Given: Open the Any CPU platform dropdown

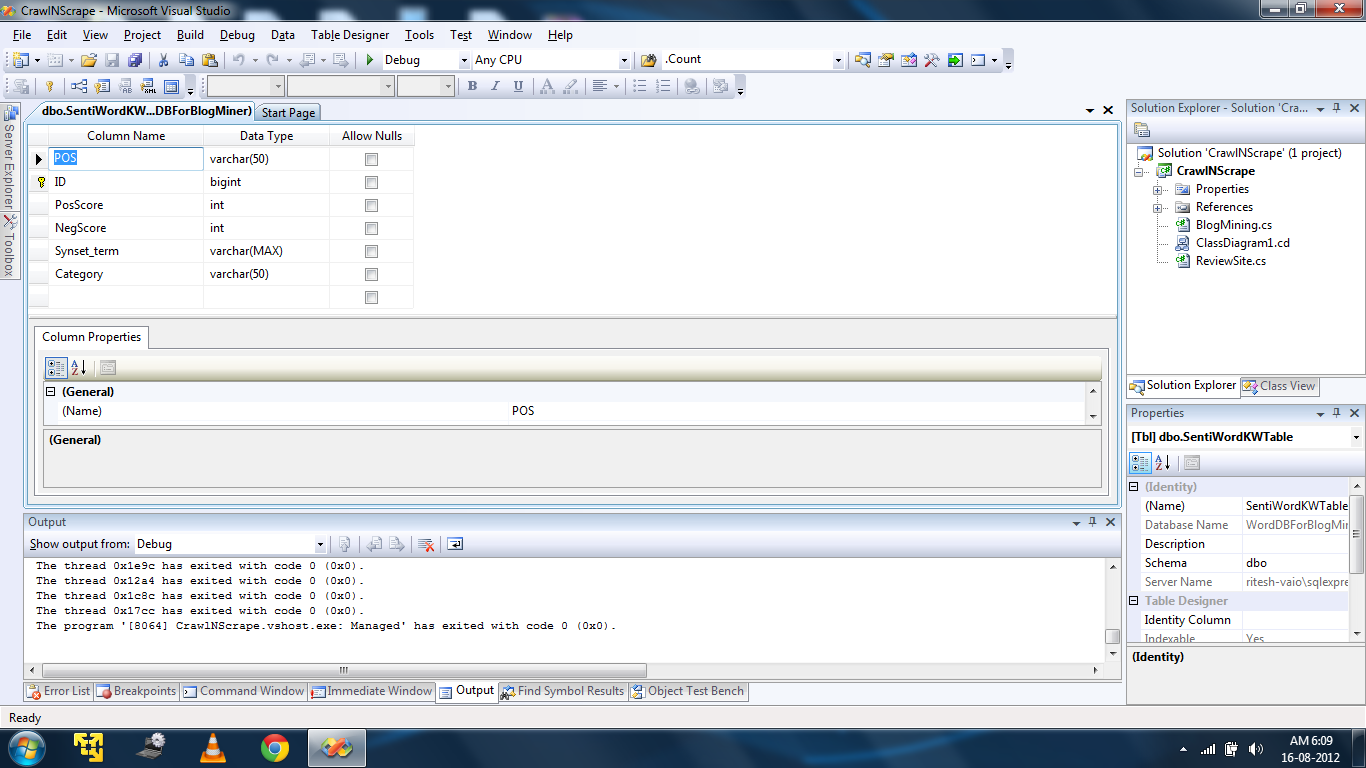Looking at the screenshot, I should point(625,60).
